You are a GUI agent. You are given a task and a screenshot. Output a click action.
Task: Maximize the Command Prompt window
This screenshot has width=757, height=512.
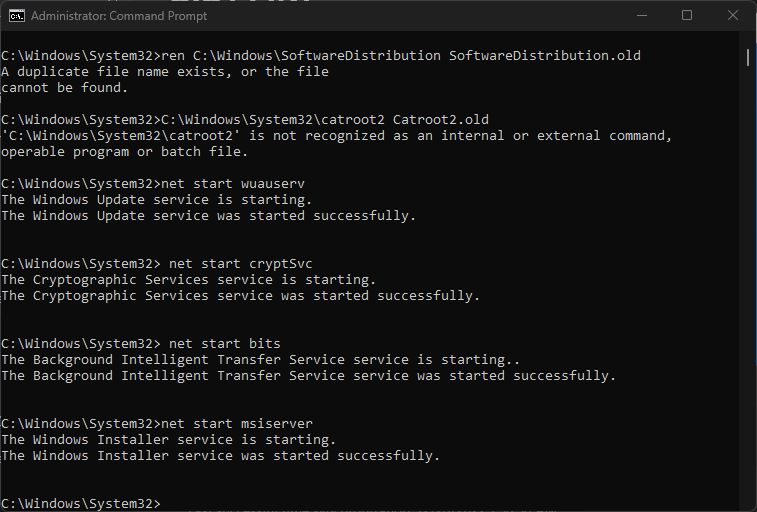(x=687, y=16)
